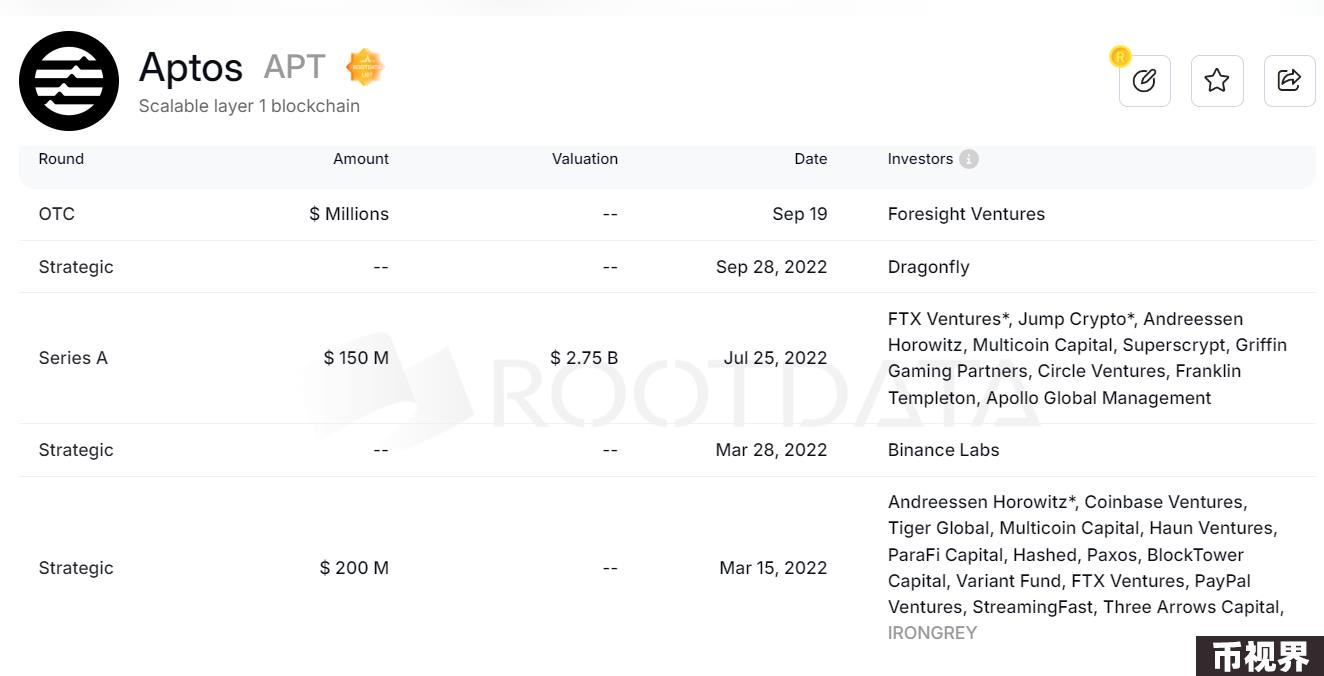This screenshot has width=1324, height=676.
Task: Click the APT ticker symbol
Action: [x=294, y=67]
